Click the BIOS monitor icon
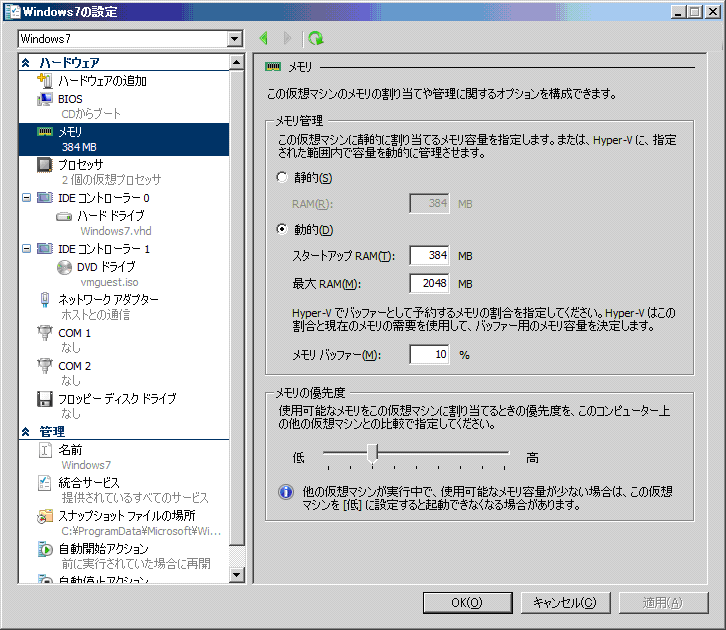 44,99
